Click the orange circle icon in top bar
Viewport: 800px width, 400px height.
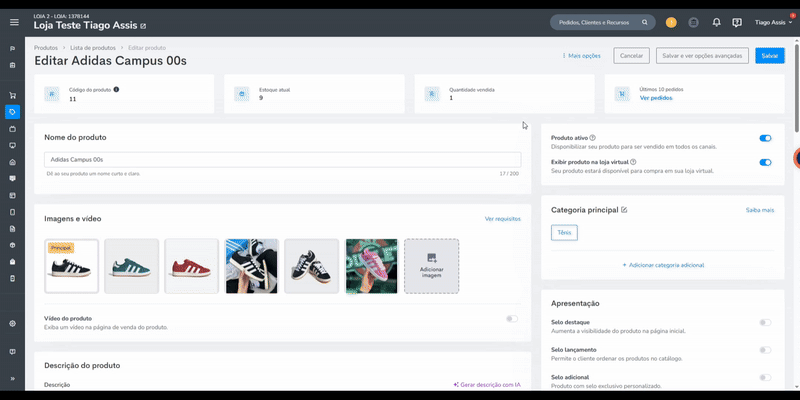671,22
